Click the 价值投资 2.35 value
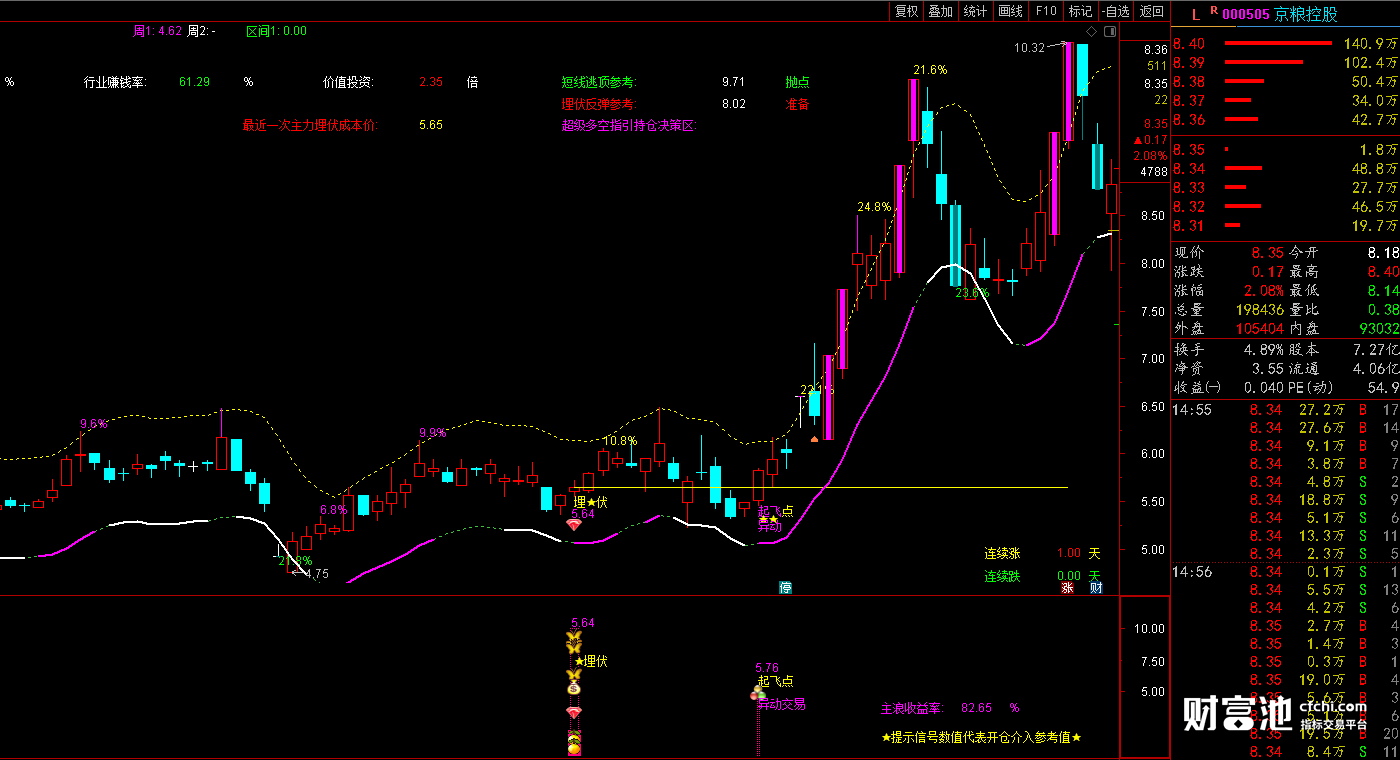This screenshot has height=760, width=1400. tap(431, 82)
